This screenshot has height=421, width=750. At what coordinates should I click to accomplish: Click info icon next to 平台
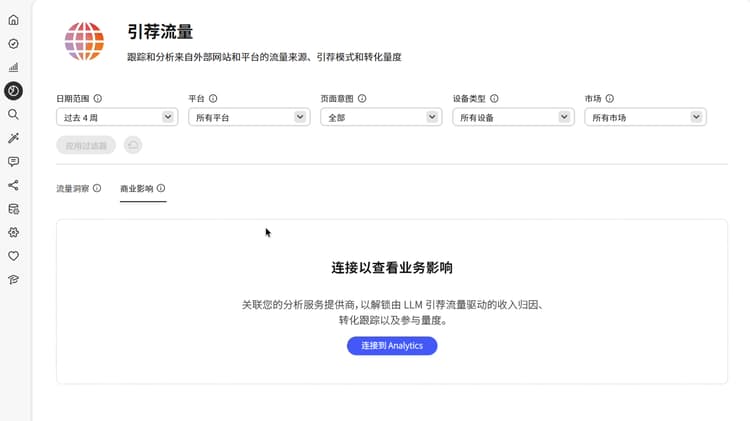click(213, 98)
